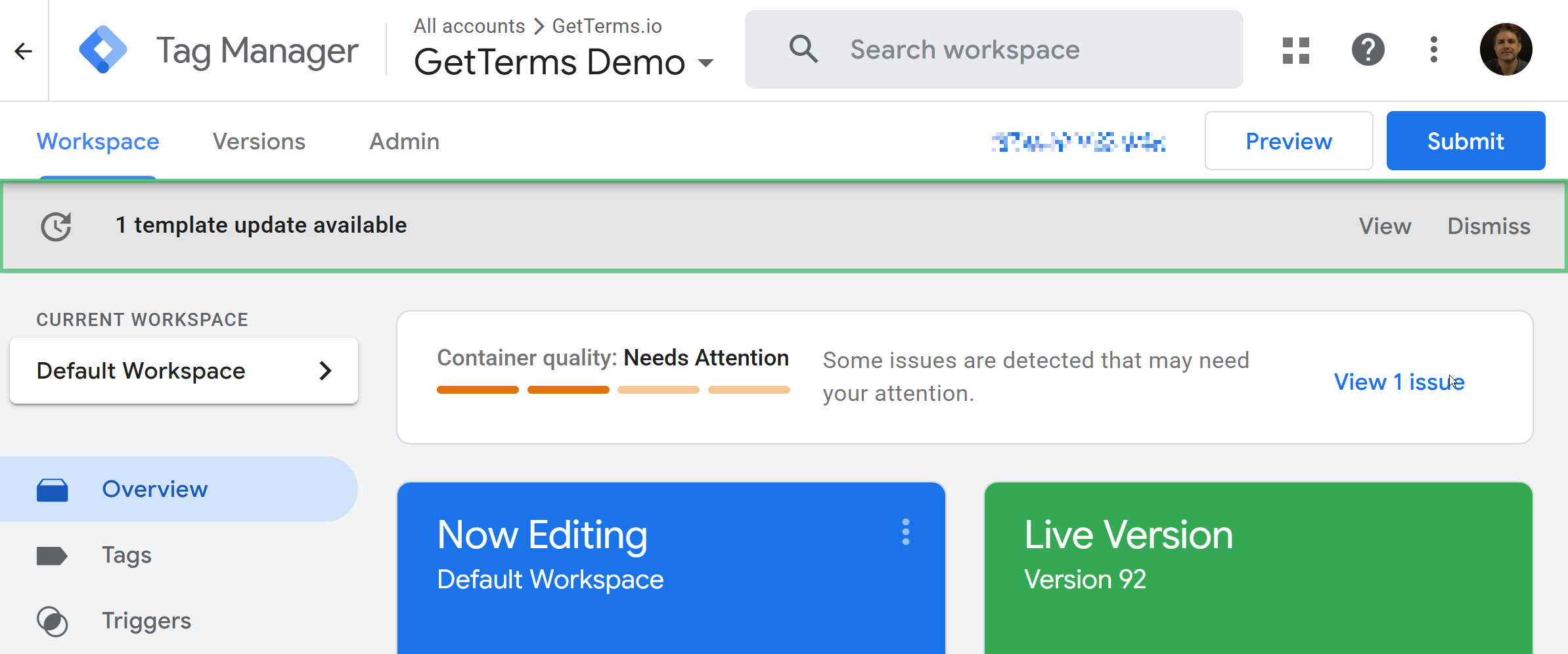
Task: Dismiss the template update notice
Action: point(1489,226)
